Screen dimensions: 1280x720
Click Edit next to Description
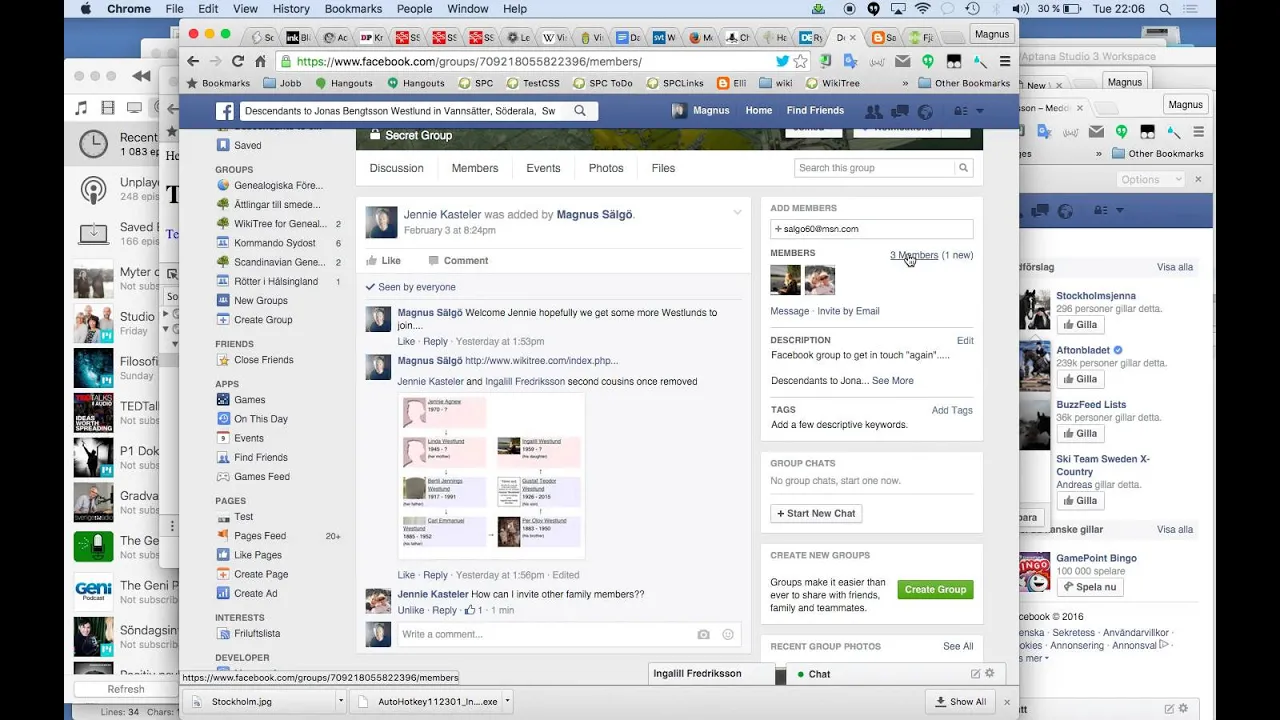pyautogui.click(x=965, y=340)
